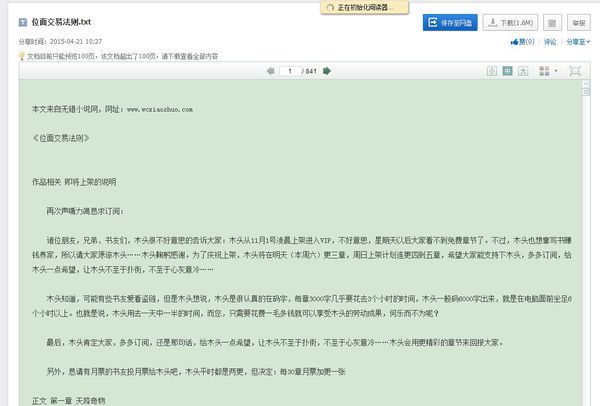The height and width of the screenshot is (406, 600).
Task: Download the file with 下载(1.6M) button
Action: (510, 23)
